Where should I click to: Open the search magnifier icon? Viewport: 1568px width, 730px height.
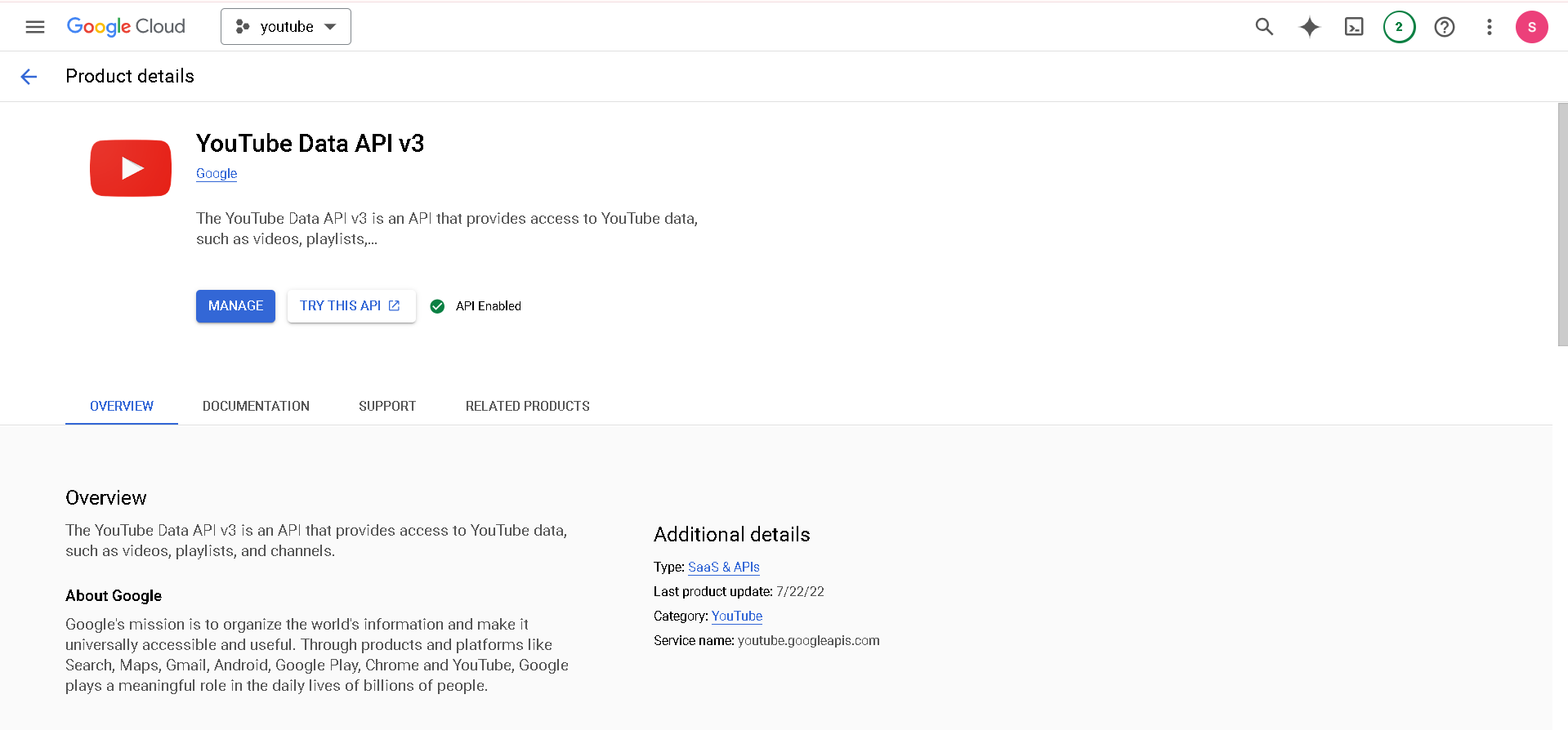click(1264, 27)
